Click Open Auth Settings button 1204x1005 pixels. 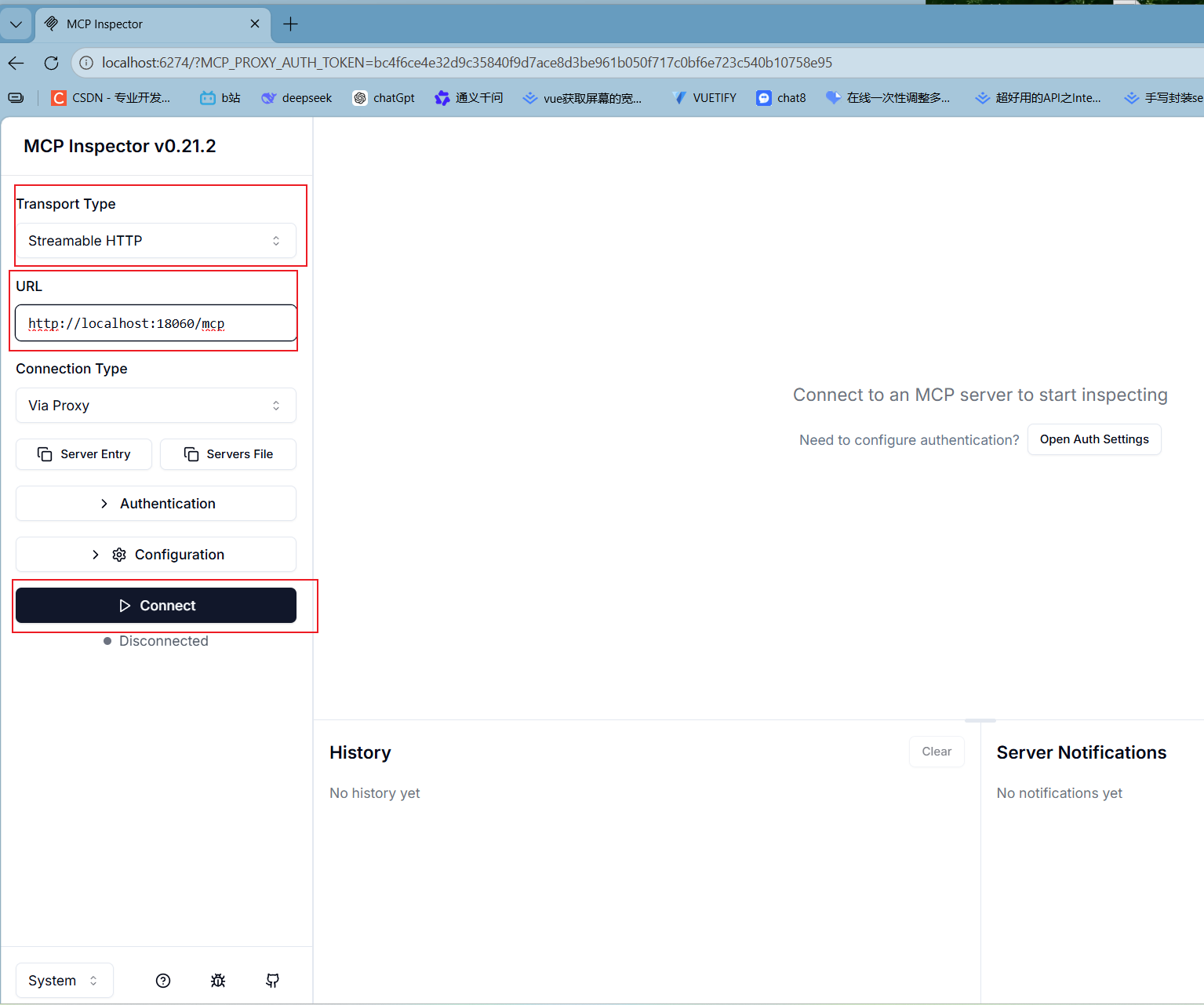1094,439
